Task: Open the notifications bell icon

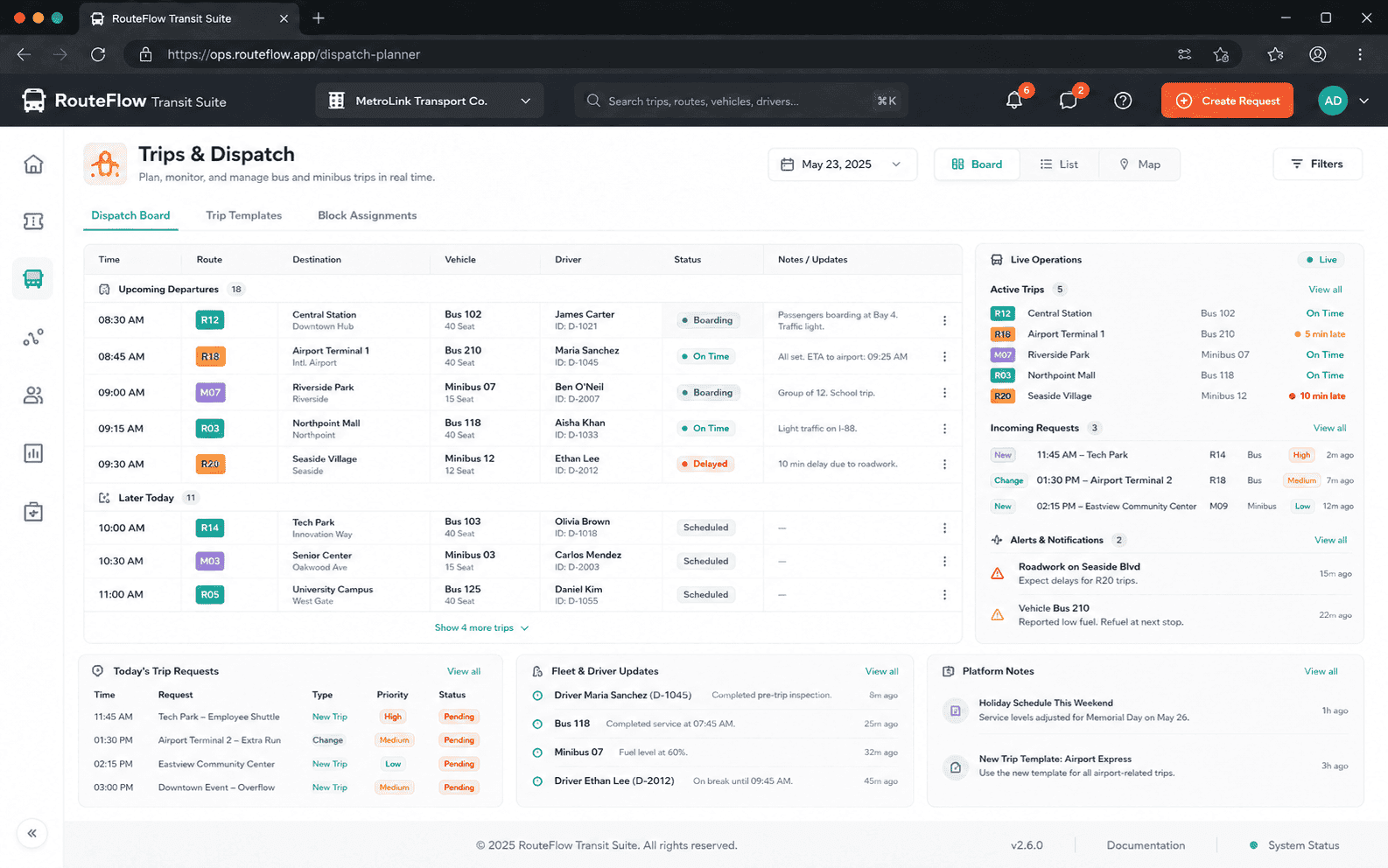Action: pos(1014,101)
